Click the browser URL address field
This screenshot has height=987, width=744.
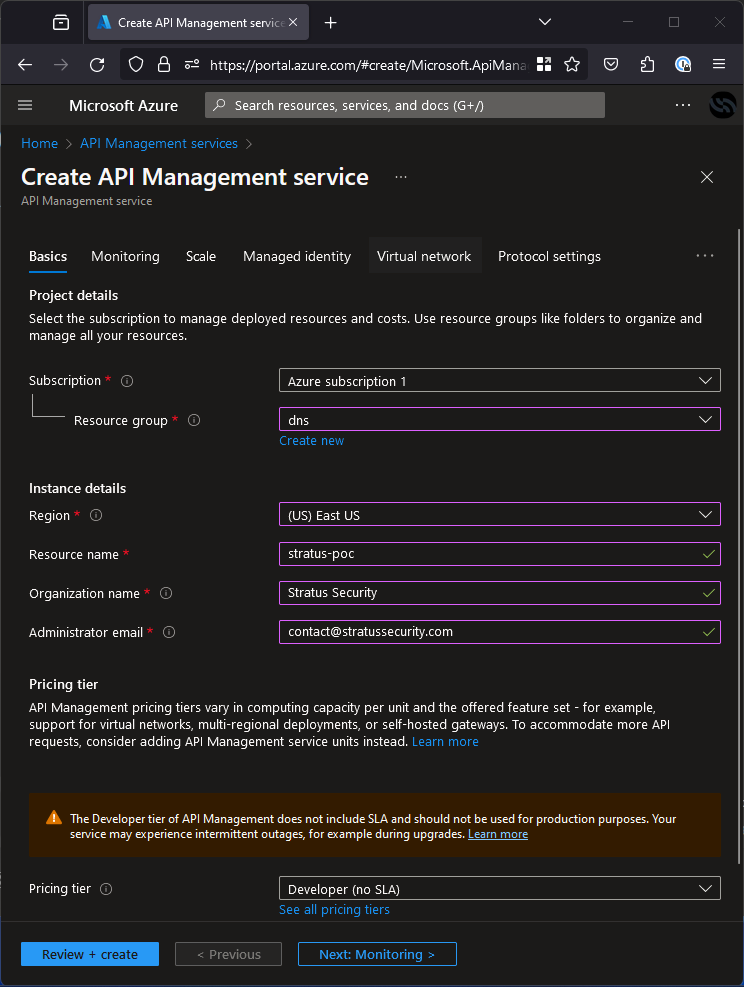(x=368, y=65)
